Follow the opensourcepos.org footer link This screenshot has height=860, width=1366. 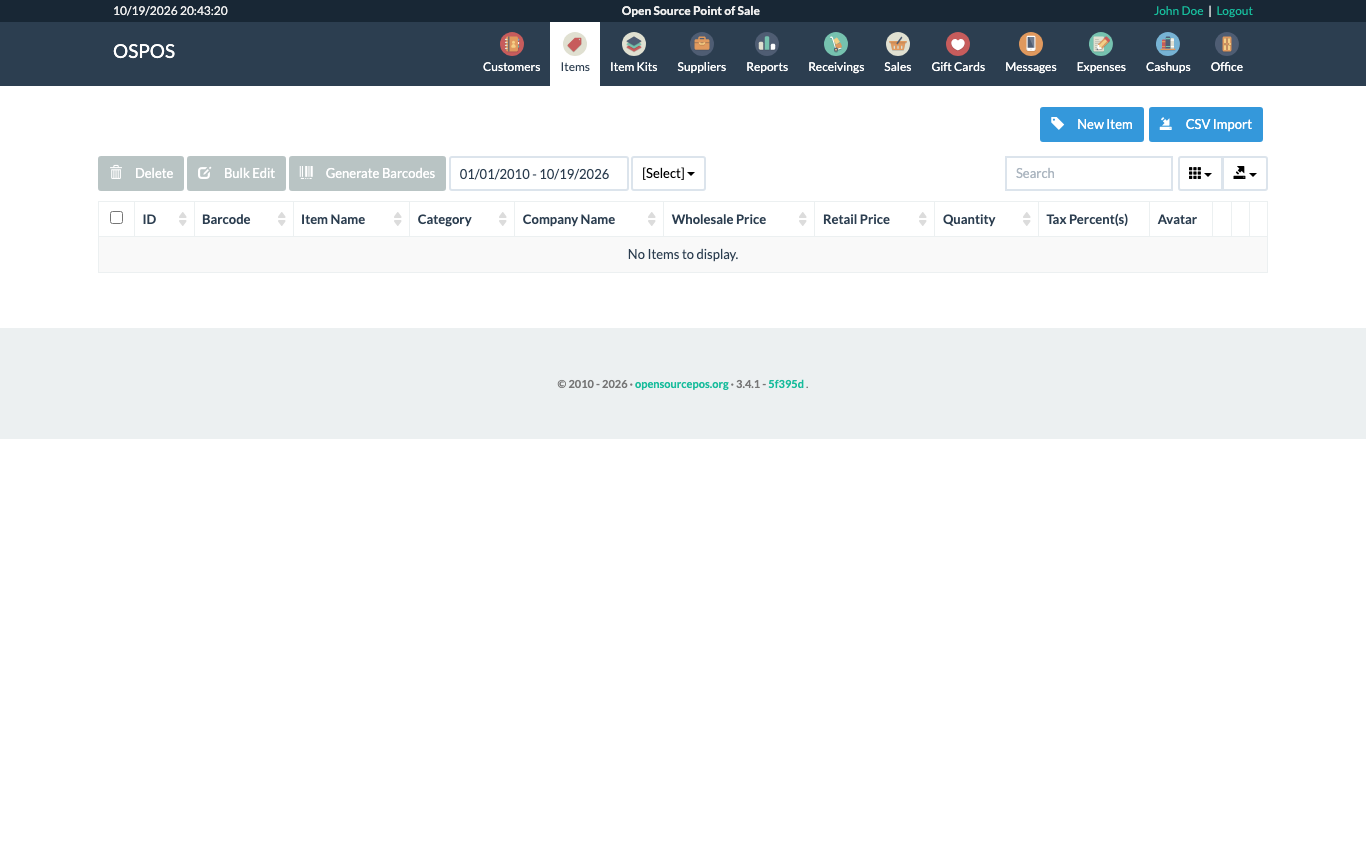[682, 384]
